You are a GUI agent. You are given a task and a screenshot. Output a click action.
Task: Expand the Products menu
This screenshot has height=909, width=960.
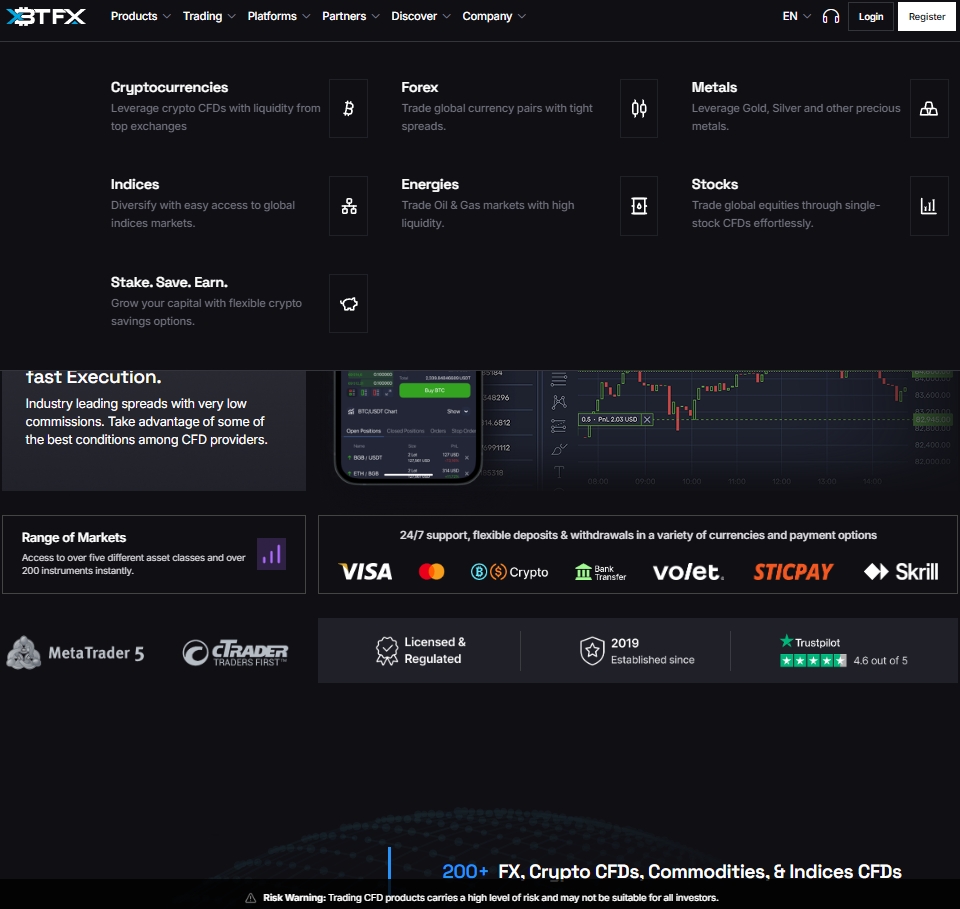(140, 17)
